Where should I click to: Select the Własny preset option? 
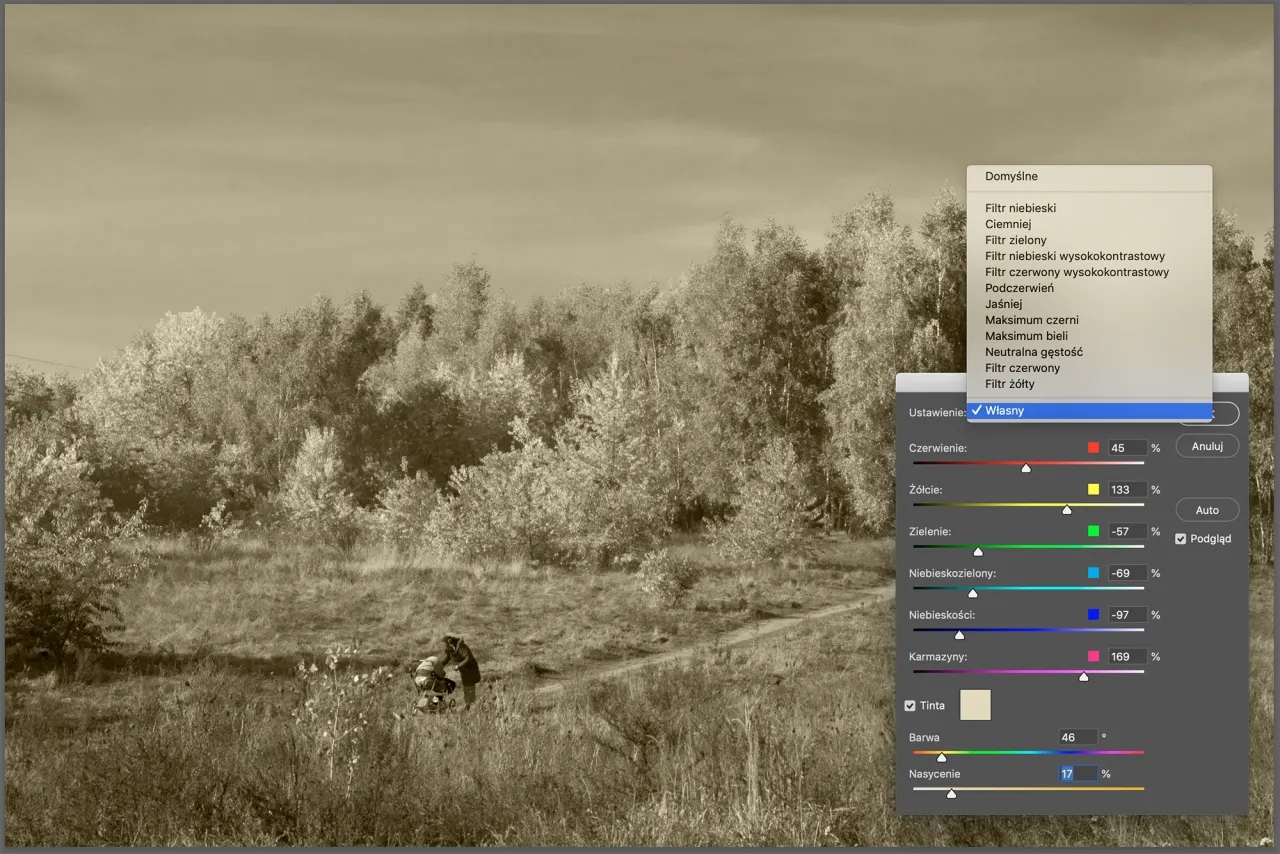[x=1005, y=411]
